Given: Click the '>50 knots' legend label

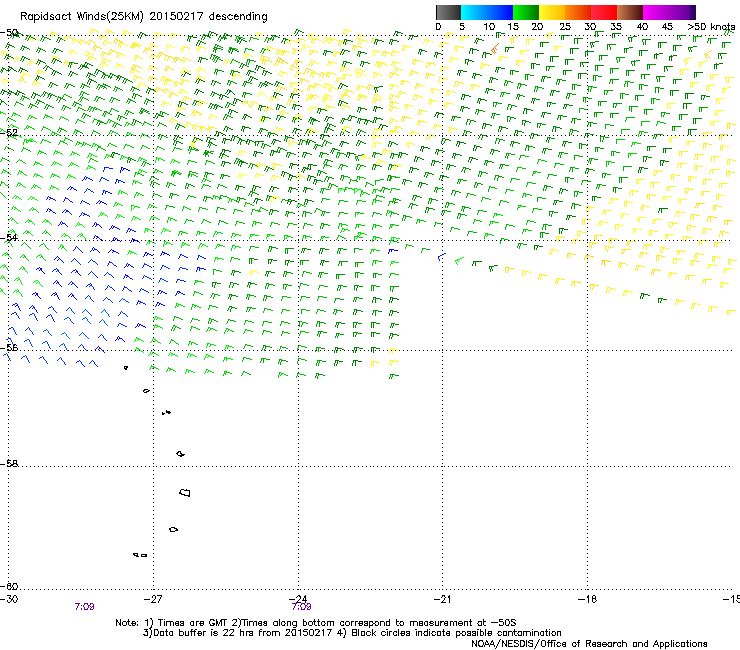Looking at the screenshot, I should (711, 27).
